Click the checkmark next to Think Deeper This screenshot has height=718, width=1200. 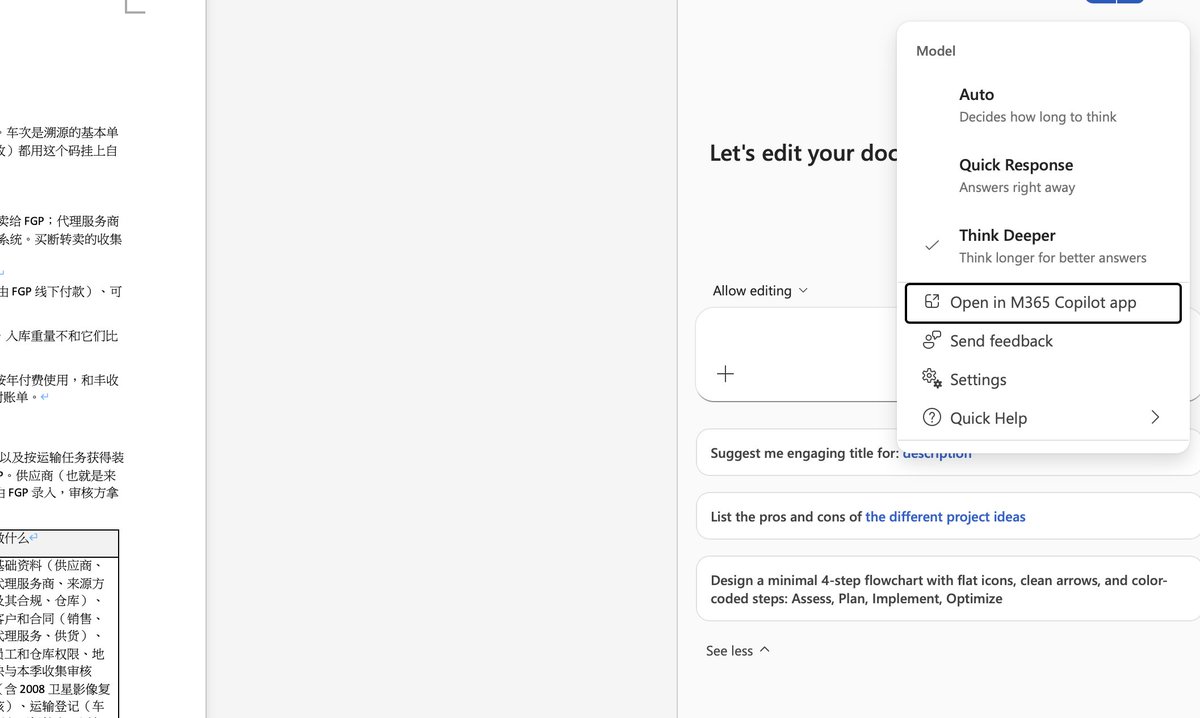coord(932,245)
